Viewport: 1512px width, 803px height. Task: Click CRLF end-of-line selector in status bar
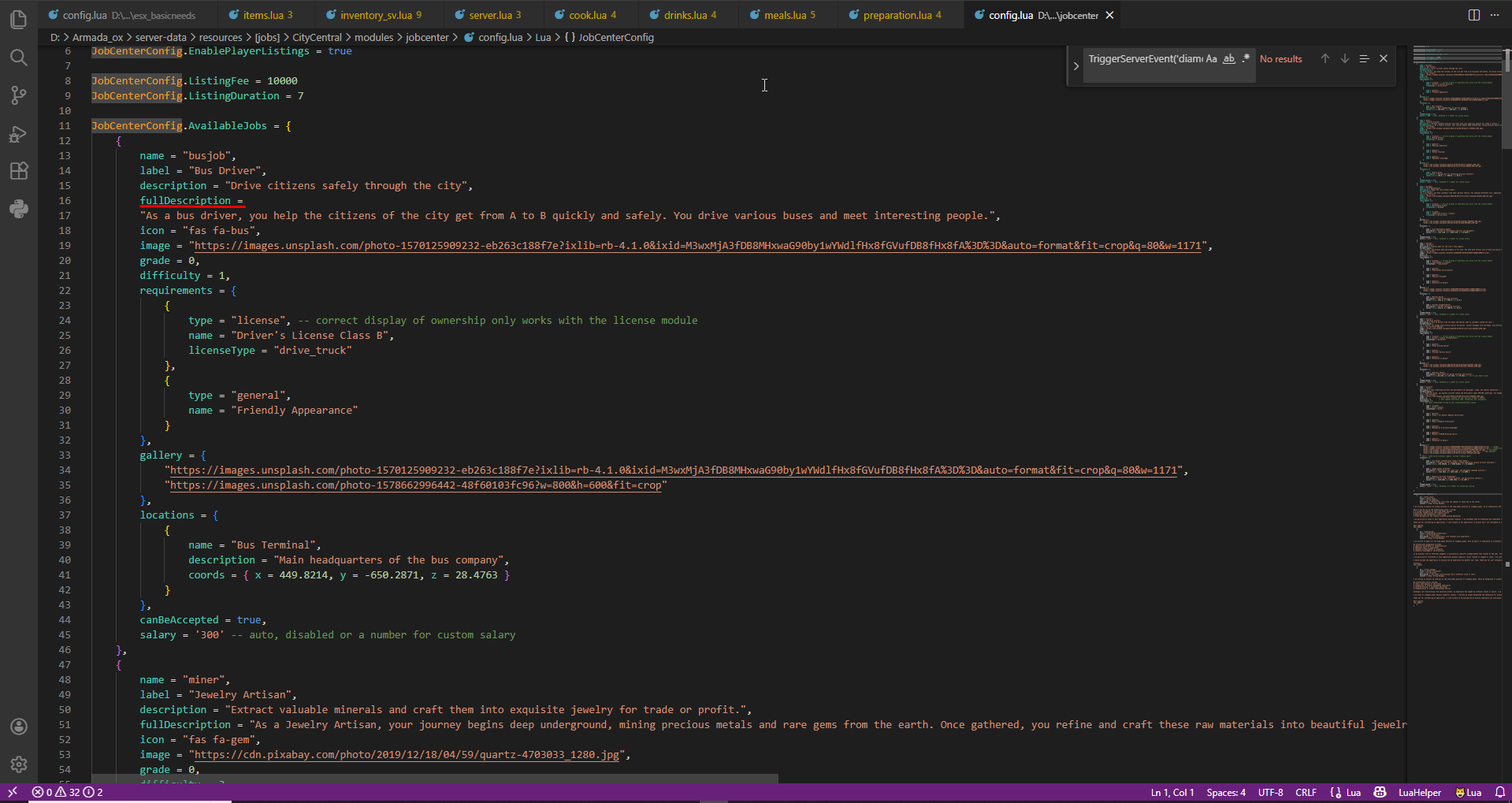coord(1306,793)
